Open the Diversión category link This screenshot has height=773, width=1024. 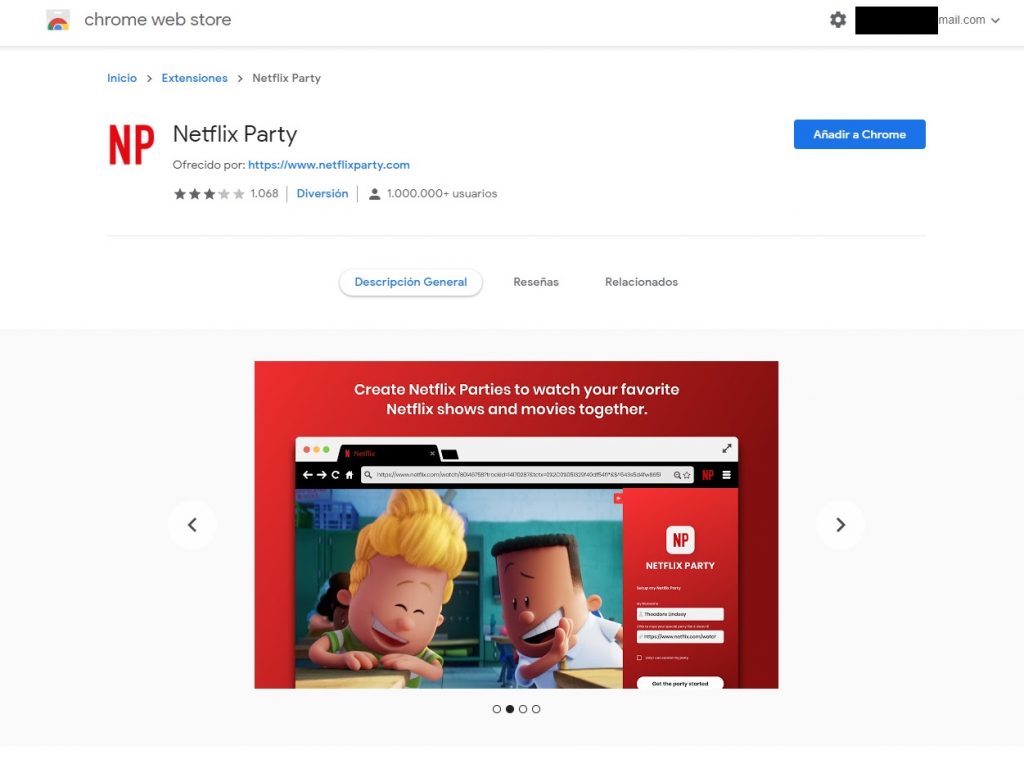click(323, 194)
